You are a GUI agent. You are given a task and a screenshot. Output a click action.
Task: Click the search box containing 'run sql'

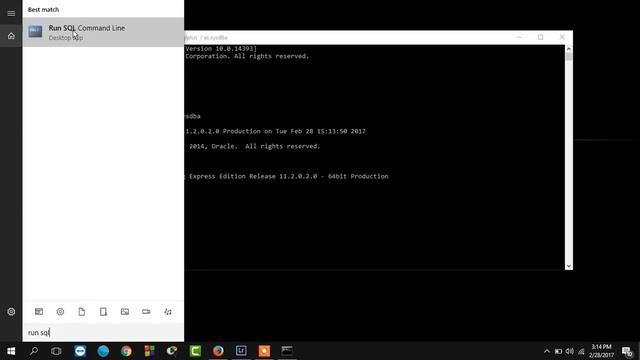103,333
